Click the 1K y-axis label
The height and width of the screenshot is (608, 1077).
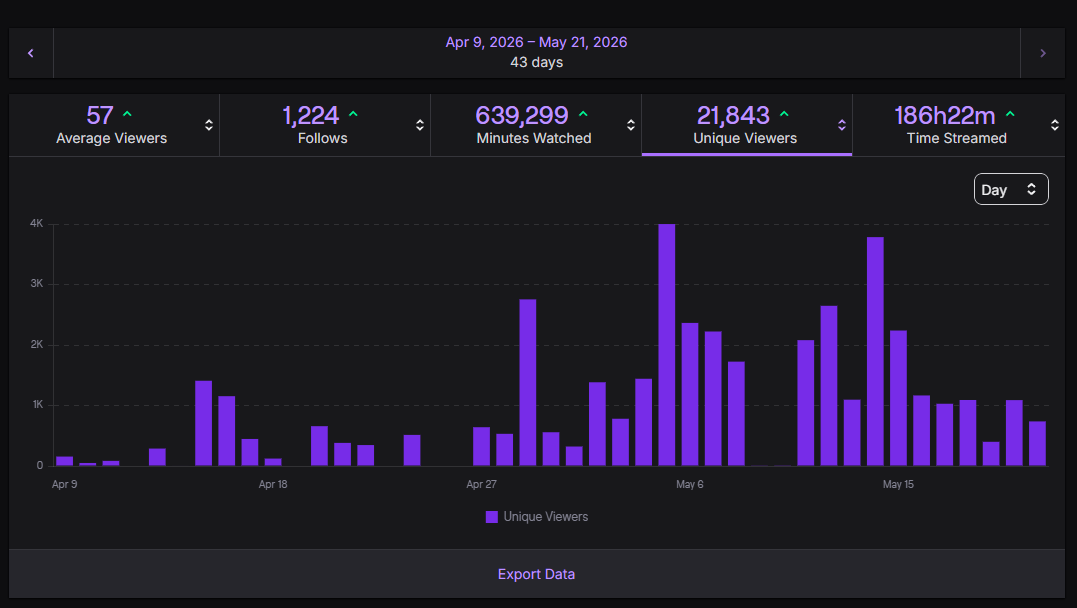click(37, 405)
